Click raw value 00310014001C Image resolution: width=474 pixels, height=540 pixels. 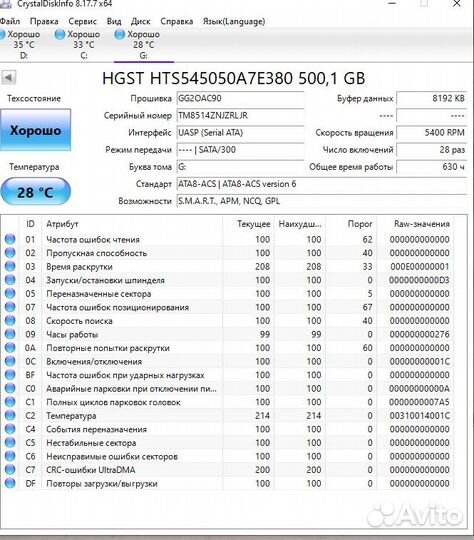tap(419, 416)
